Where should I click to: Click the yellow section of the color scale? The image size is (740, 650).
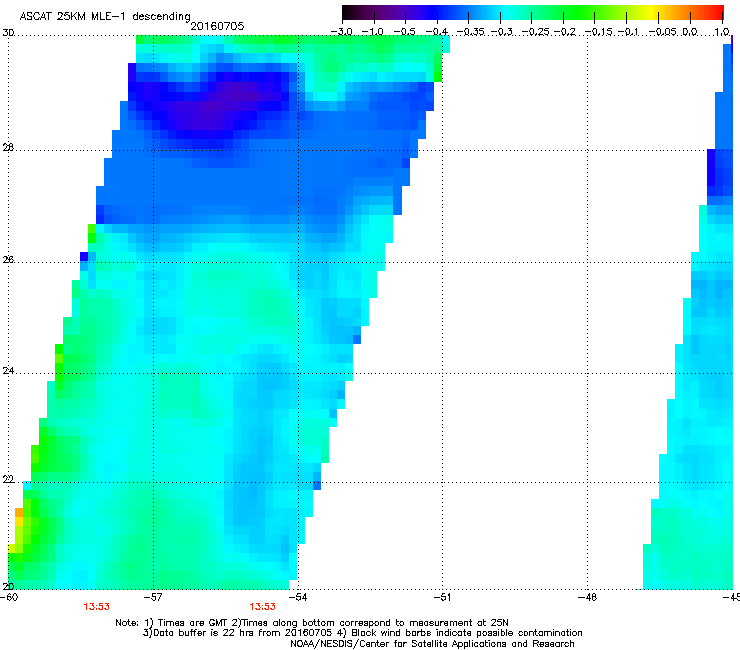tap(651, 12)
